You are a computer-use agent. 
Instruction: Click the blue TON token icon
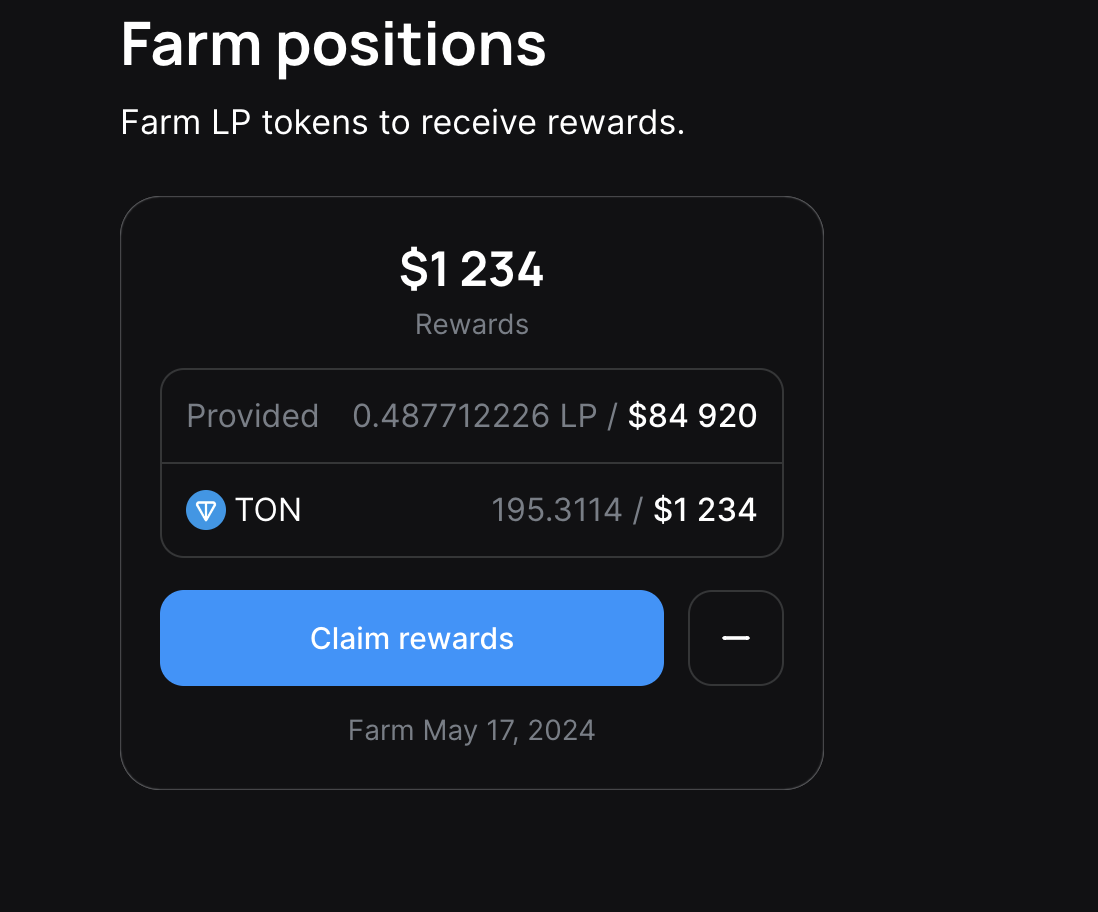coord(206,510)
